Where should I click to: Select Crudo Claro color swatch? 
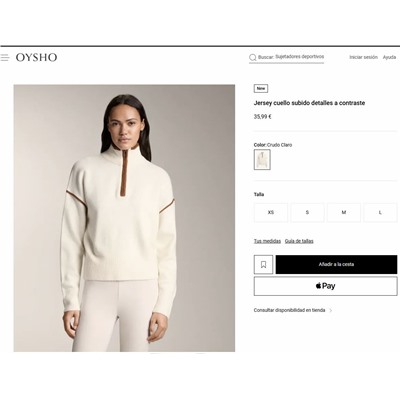pos(262,160)
